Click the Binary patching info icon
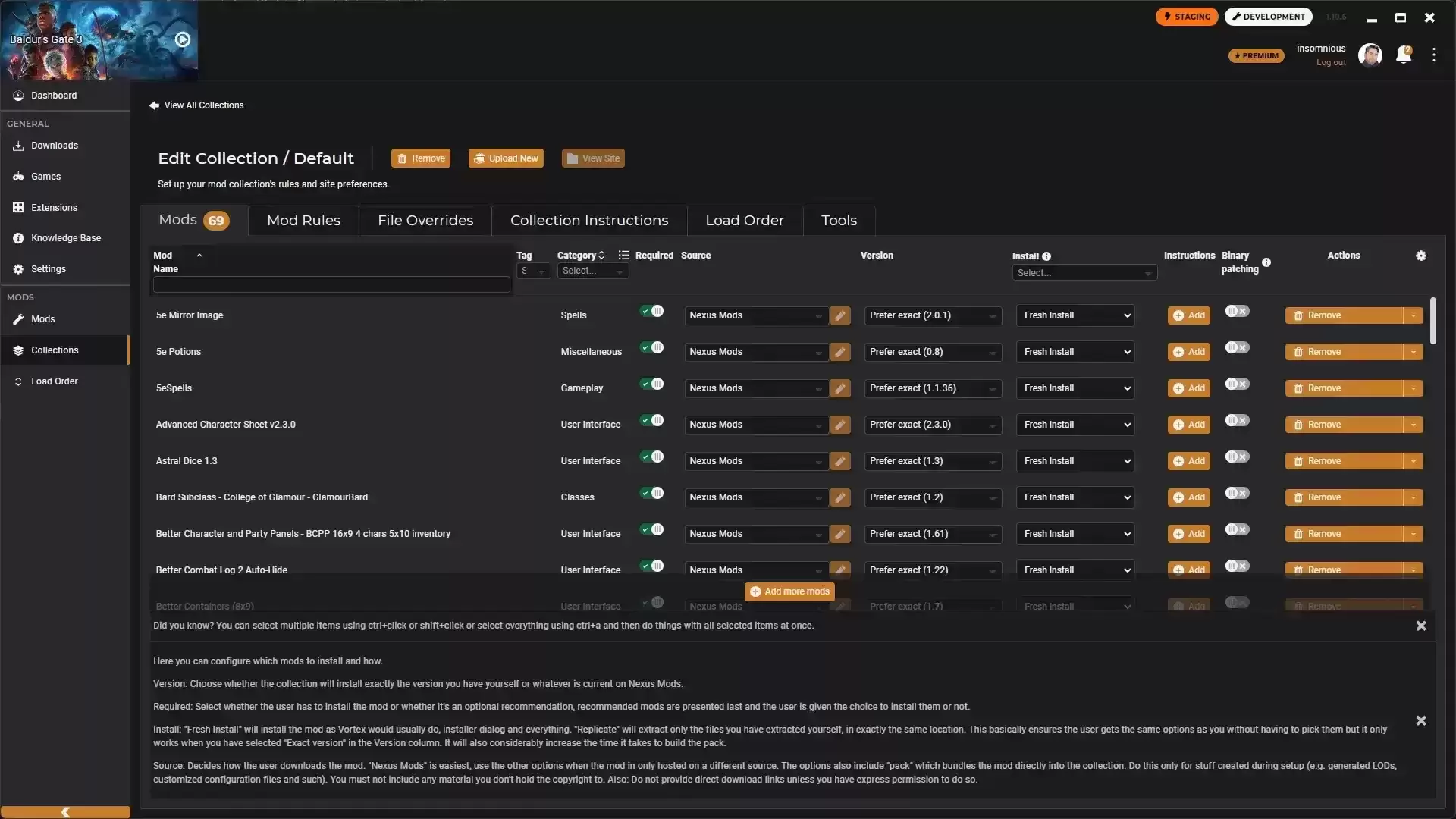The height and width of the screenshot is (819, 1456). 1266,262
